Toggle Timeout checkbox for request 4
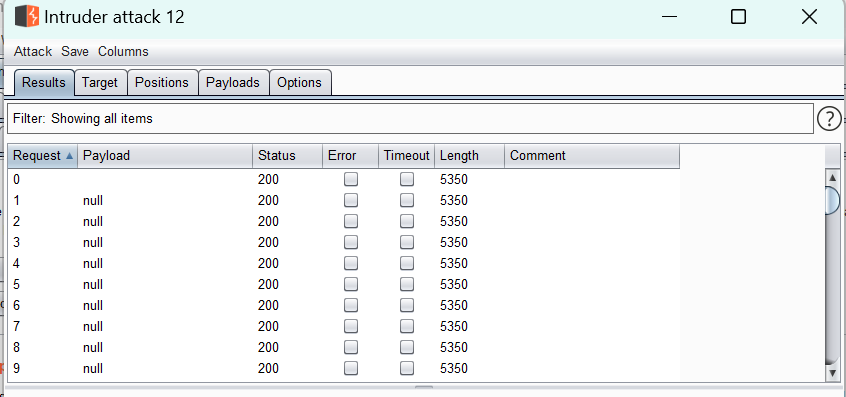The height and width of the screenshot is (397, 846). [407, 263]
